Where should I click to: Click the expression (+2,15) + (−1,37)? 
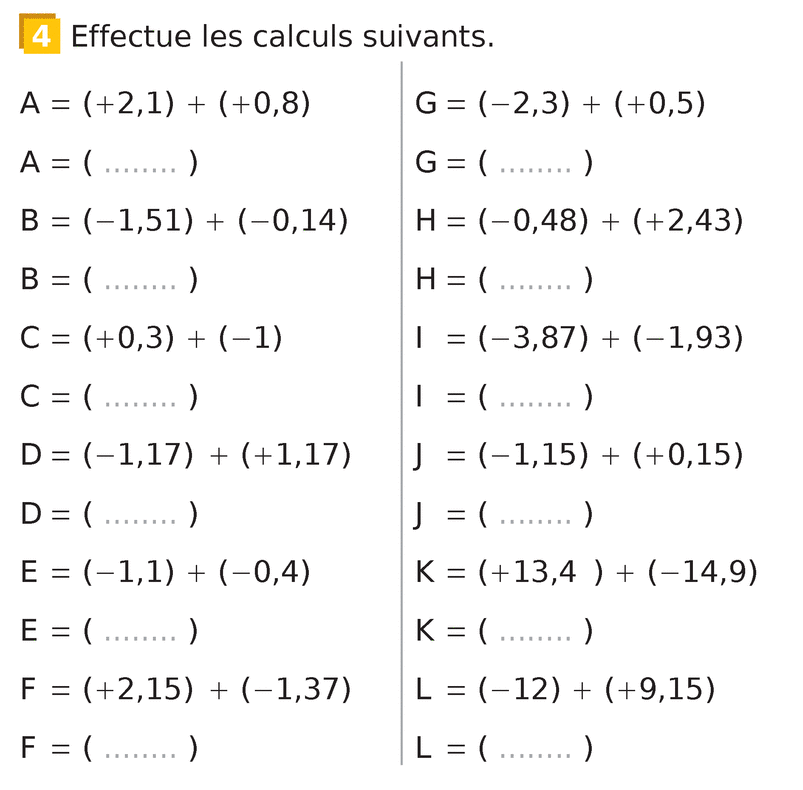(217, 690)
